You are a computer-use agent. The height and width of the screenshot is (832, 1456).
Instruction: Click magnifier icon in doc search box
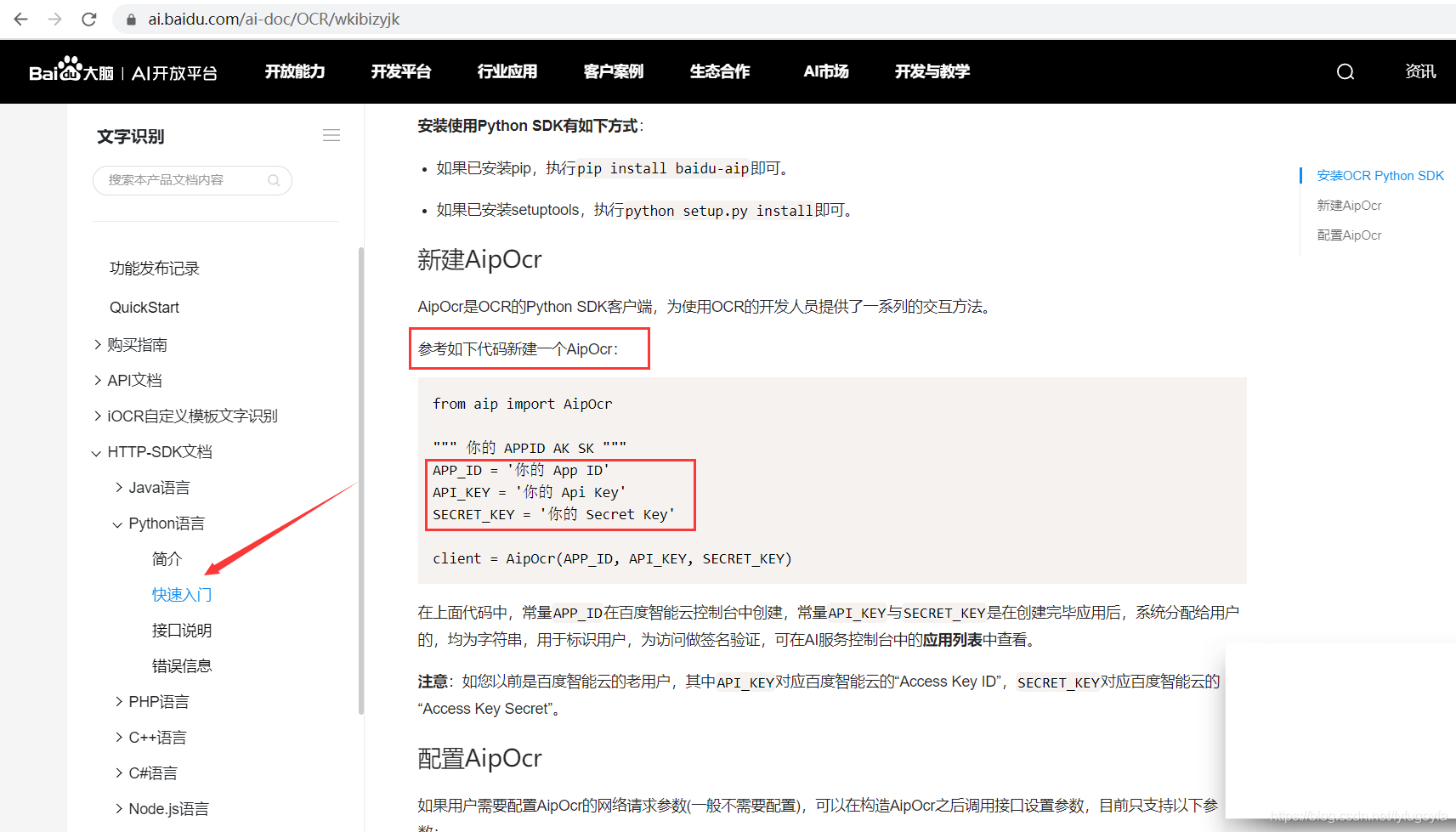pos(274,180)
